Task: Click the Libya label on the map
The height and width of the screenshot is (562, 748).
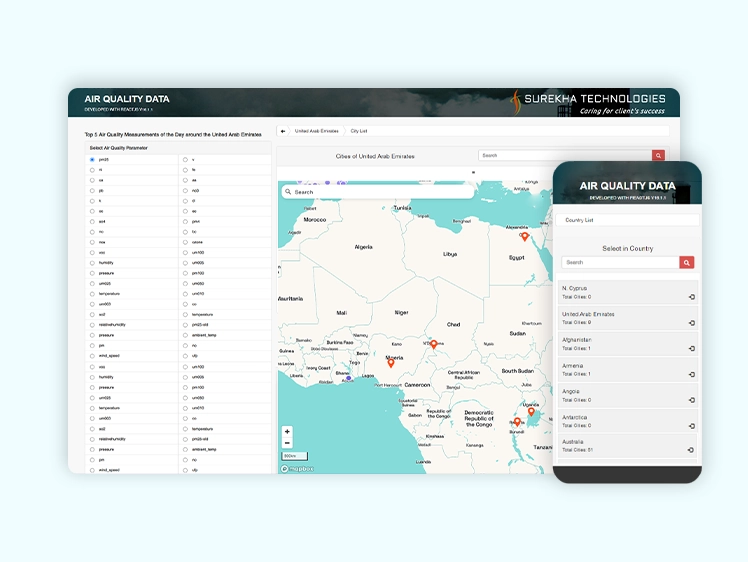Action: [x=450, y=254]
